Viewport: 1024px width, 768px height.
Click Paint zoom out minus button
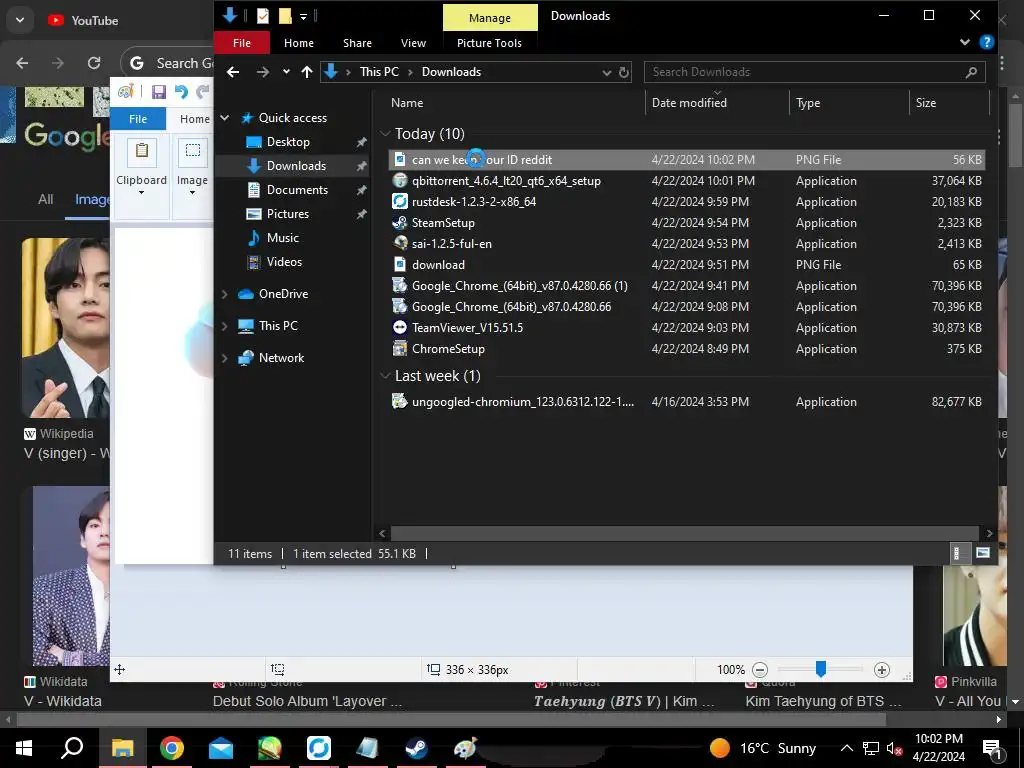[760, 669]
